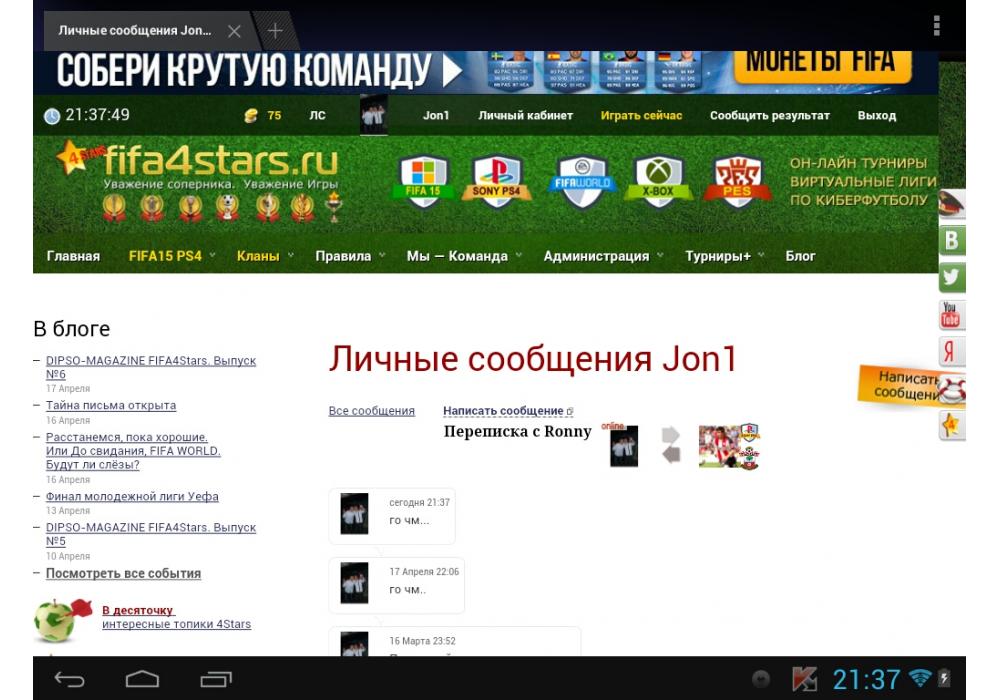Open the PES platform badge
The width and height of the screenshot is (1000, 700).
click(737, 182)
